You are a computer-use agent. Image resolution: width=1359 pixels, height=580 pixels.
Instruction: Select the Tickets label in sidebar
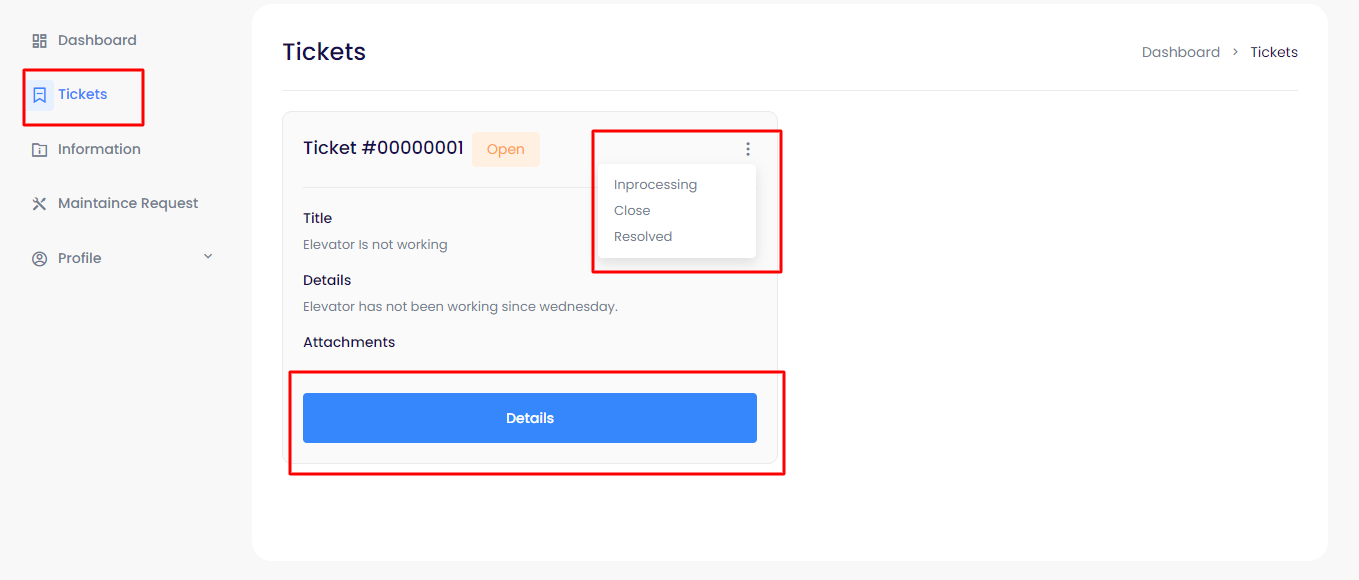pos(82,95)
